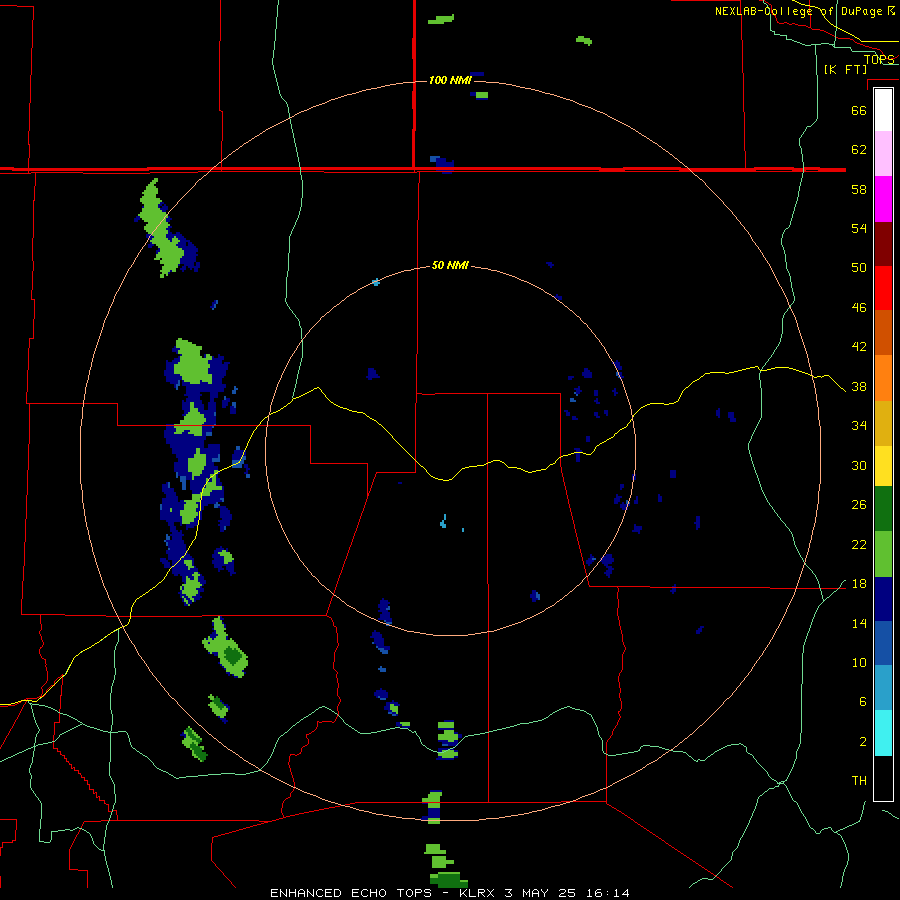Image resolution: width=900 pixels, height=900 pixels.
Task: Click the NEXLAB-College of DuPage credit
Action: coord(805,11)
